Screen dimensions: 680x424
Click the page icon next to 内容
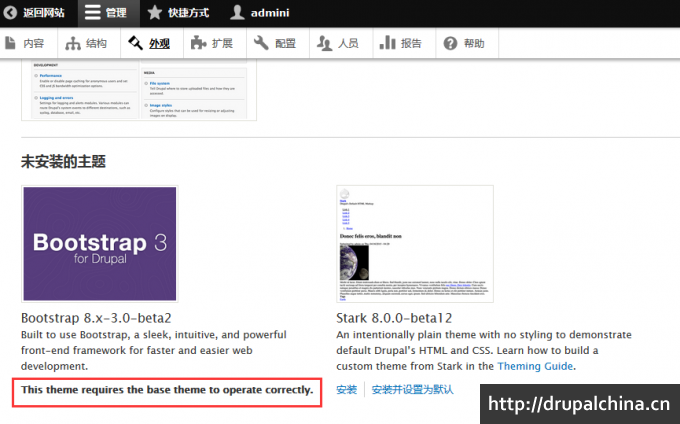click(10, 43)
